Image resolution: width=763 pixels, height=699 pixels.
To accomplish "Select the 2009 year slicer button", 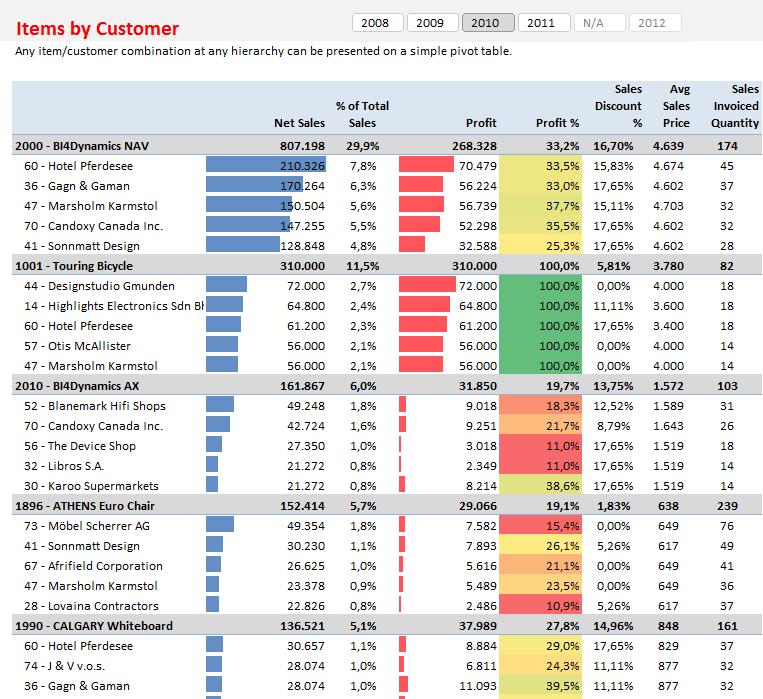I will pos(433,23).
